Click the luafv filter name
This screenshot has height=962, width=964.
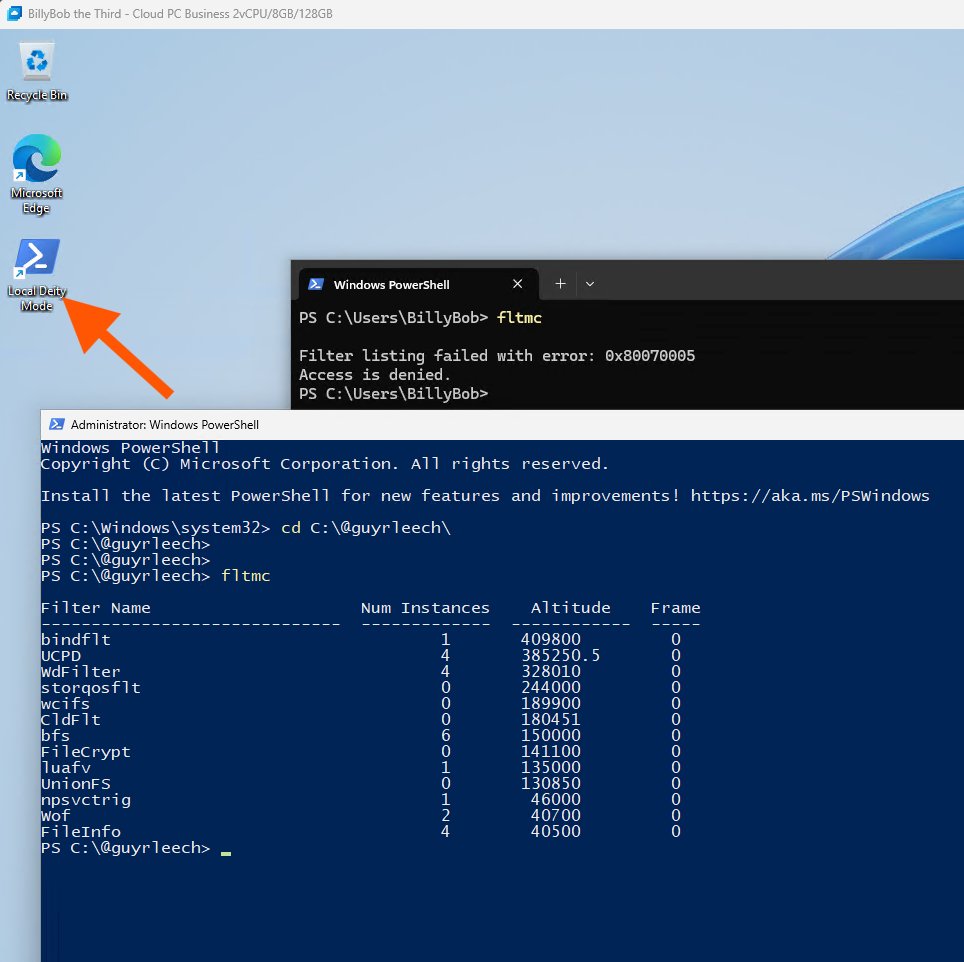coord(66,767)
